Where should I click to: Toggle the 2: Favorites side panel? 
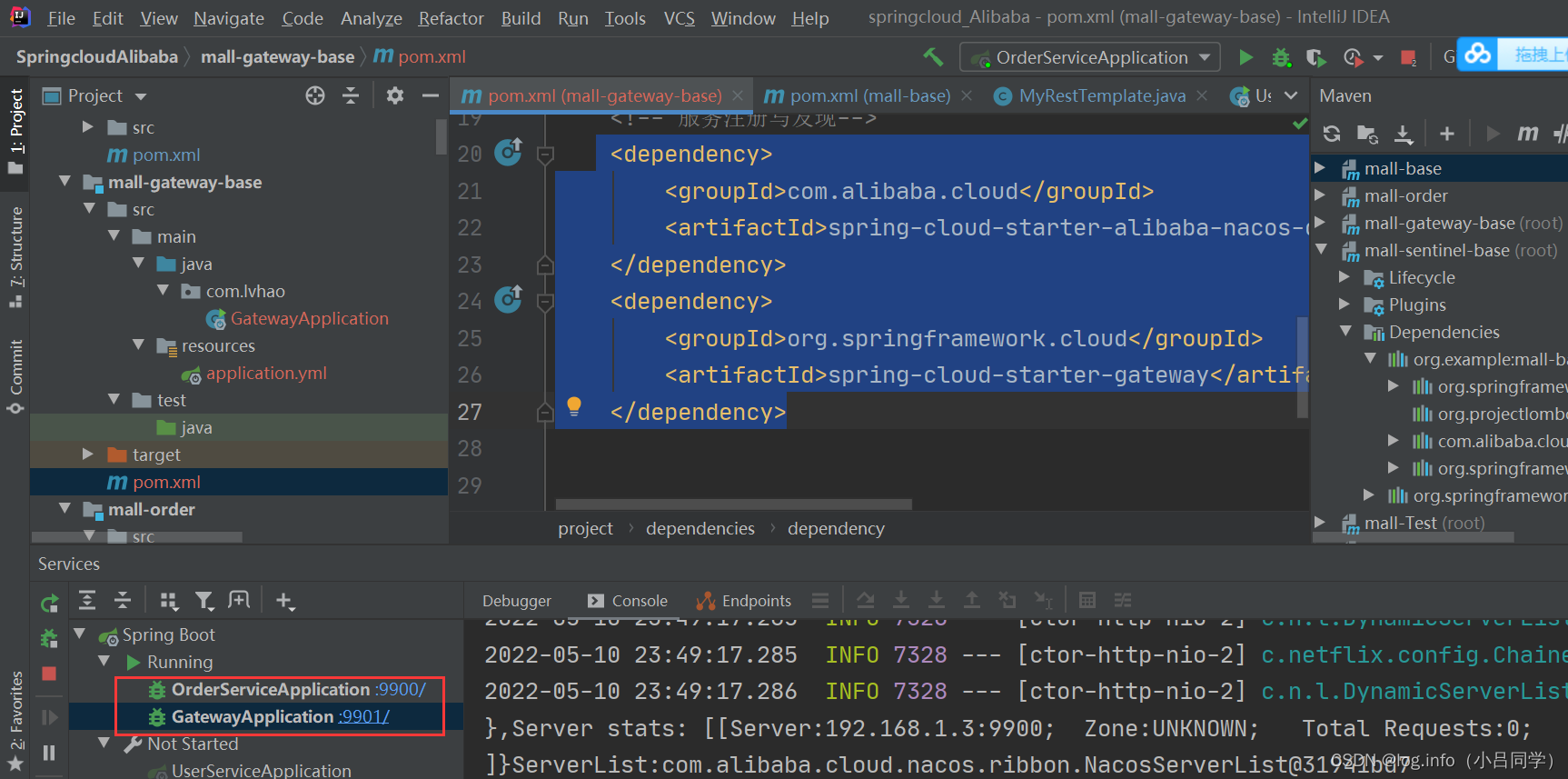[x=15, y=722]
